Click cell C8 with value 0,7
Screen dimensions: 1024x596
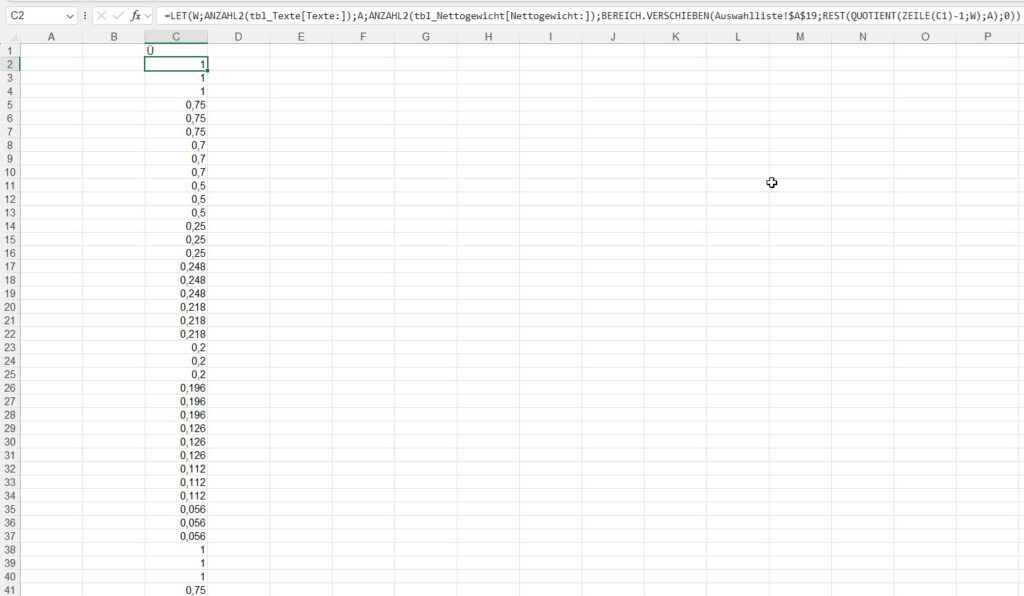tap(176, 145)
